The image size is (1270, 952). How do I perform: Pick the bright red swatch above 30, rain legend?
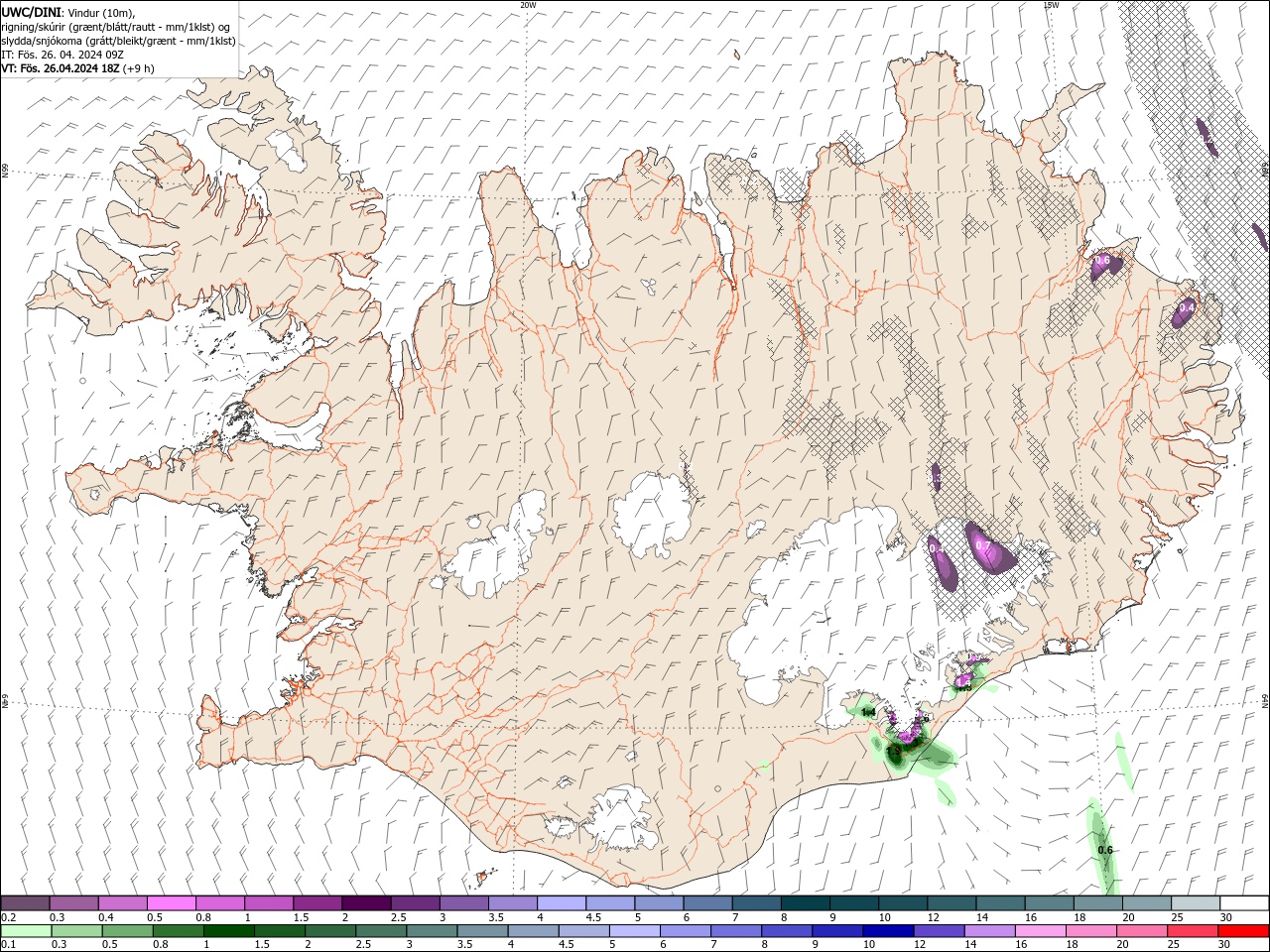click(1241, 931)
